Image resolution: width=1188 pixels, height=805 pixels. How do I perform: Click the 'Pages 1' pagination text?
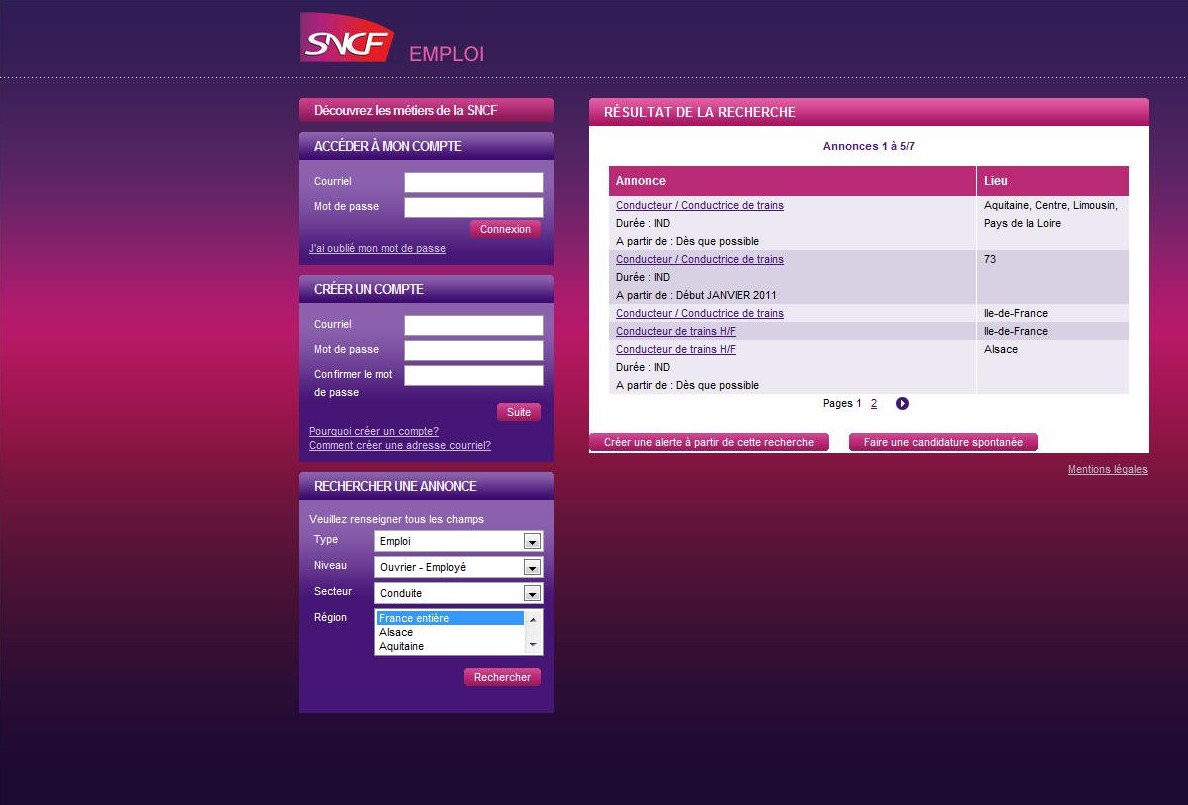pyautogui.click(x=842, y=403)
